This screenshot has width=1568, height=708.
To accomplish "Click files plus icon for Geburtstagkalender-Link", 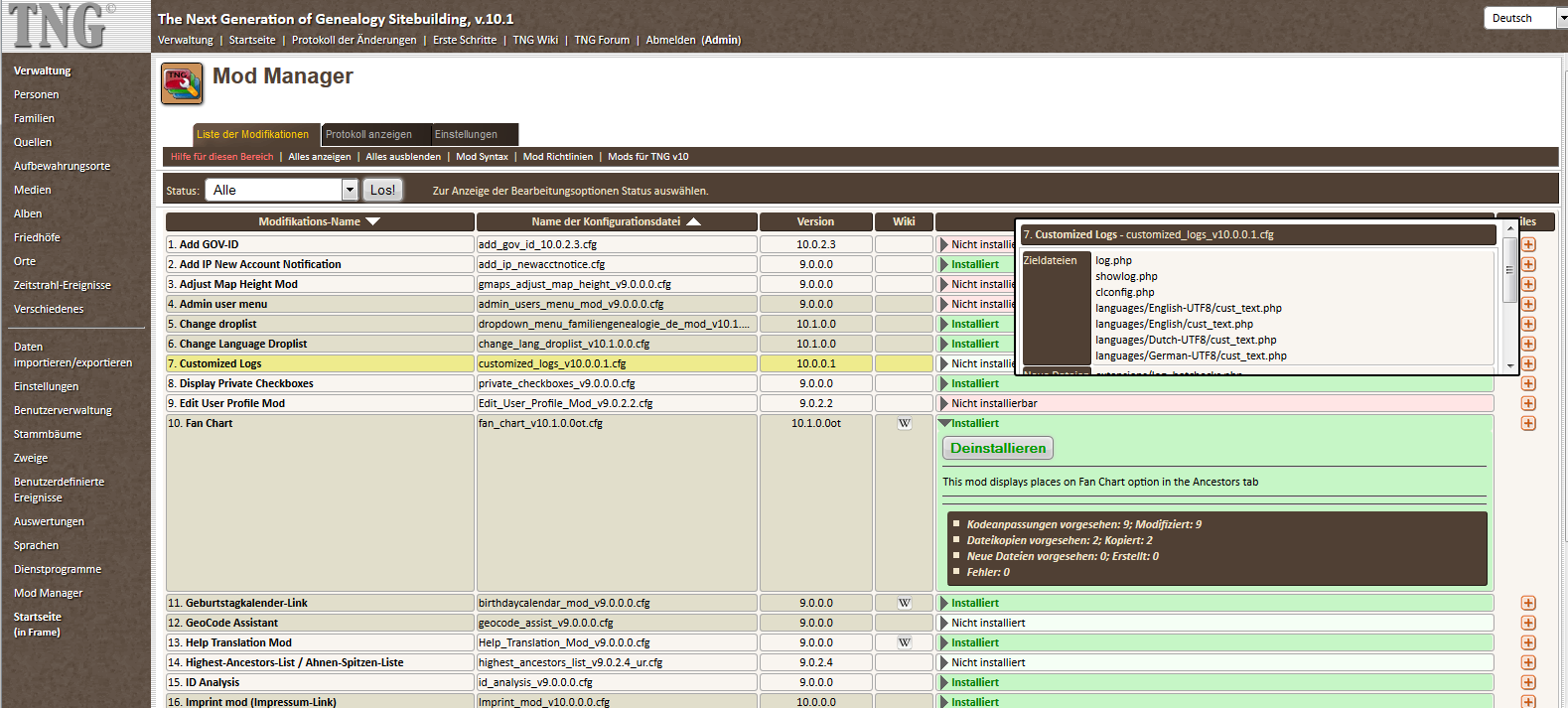I will (1528, 603).
